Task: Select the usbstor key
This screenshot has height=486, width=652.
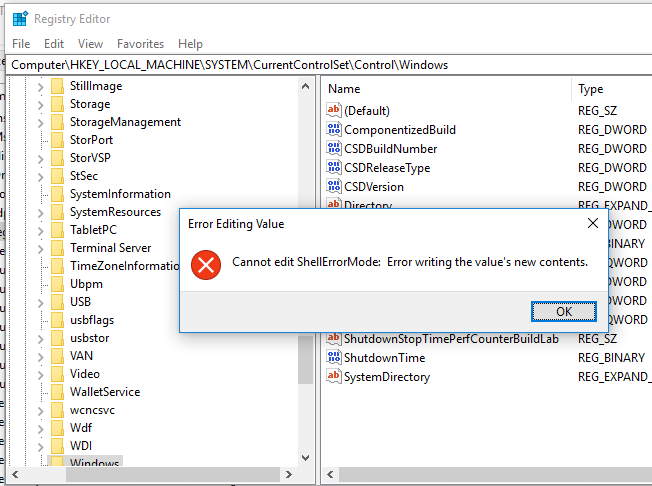Action: [x=89, y=338]
